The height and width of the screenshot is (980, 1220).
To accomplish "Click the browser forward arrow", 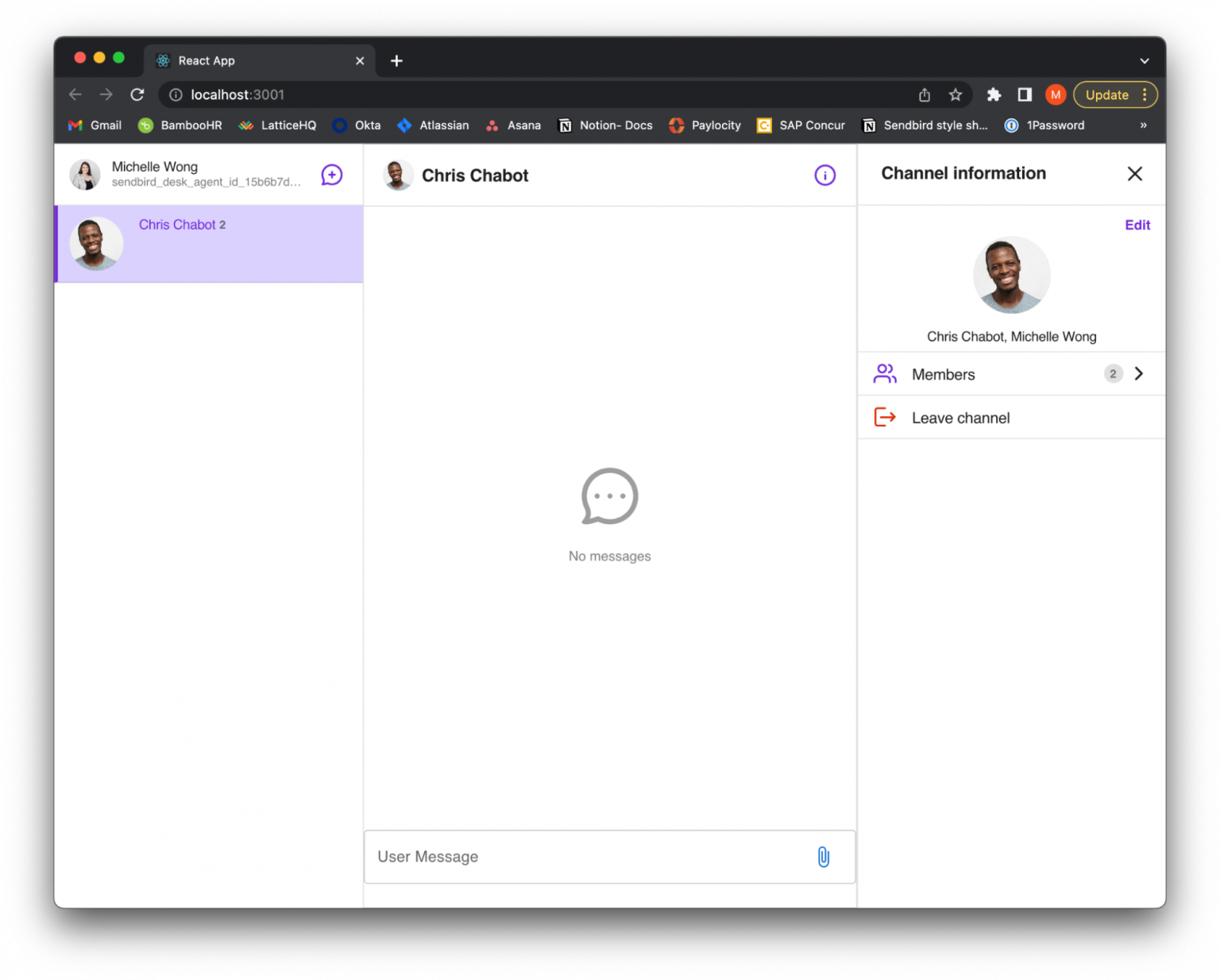I will pos(106,95).
